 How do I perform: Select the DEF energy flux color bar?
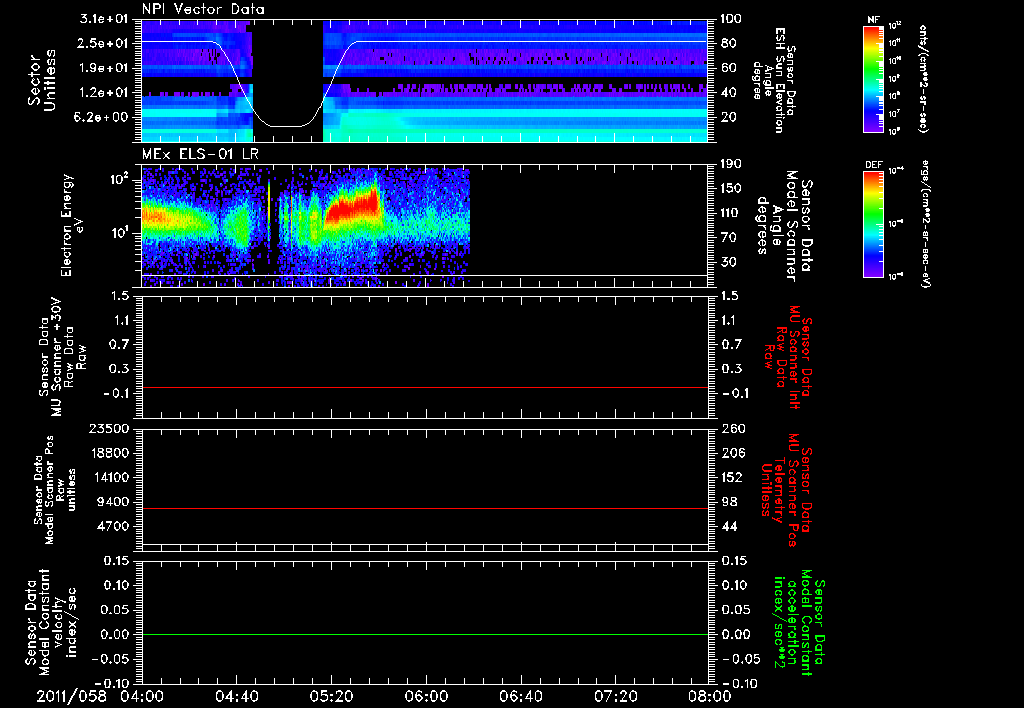pos(874,224)
